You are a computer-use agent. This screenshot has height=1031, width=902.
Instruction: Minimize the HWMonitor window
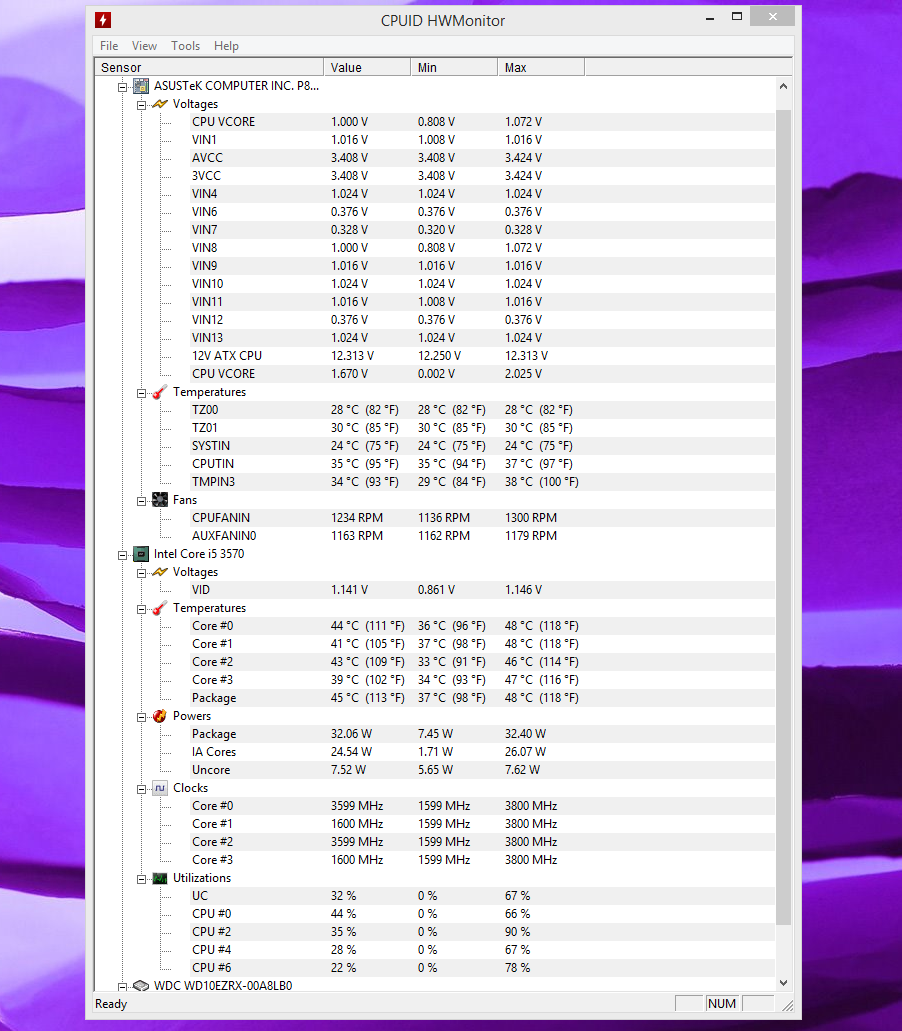[710, 18]
